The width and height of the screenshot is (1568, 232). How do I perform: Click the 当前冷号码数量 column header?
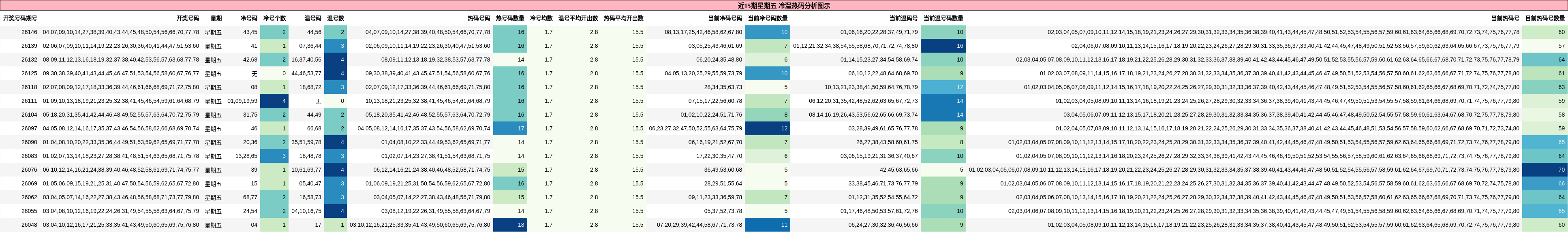point(768,18)
